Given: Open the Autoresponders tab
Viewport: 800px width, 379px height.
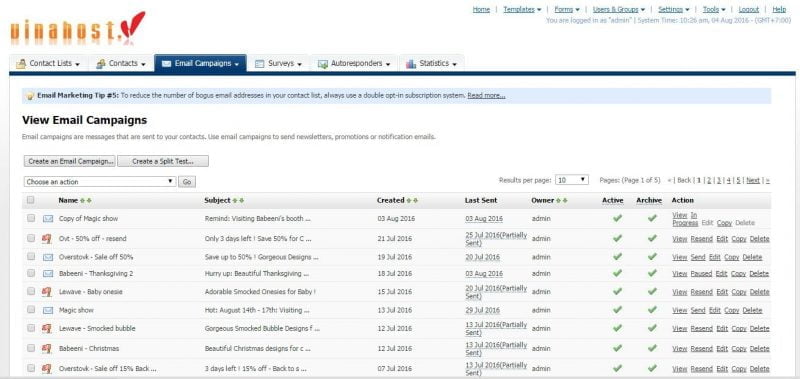Looking at the screenshot, I should coord(354,64).
